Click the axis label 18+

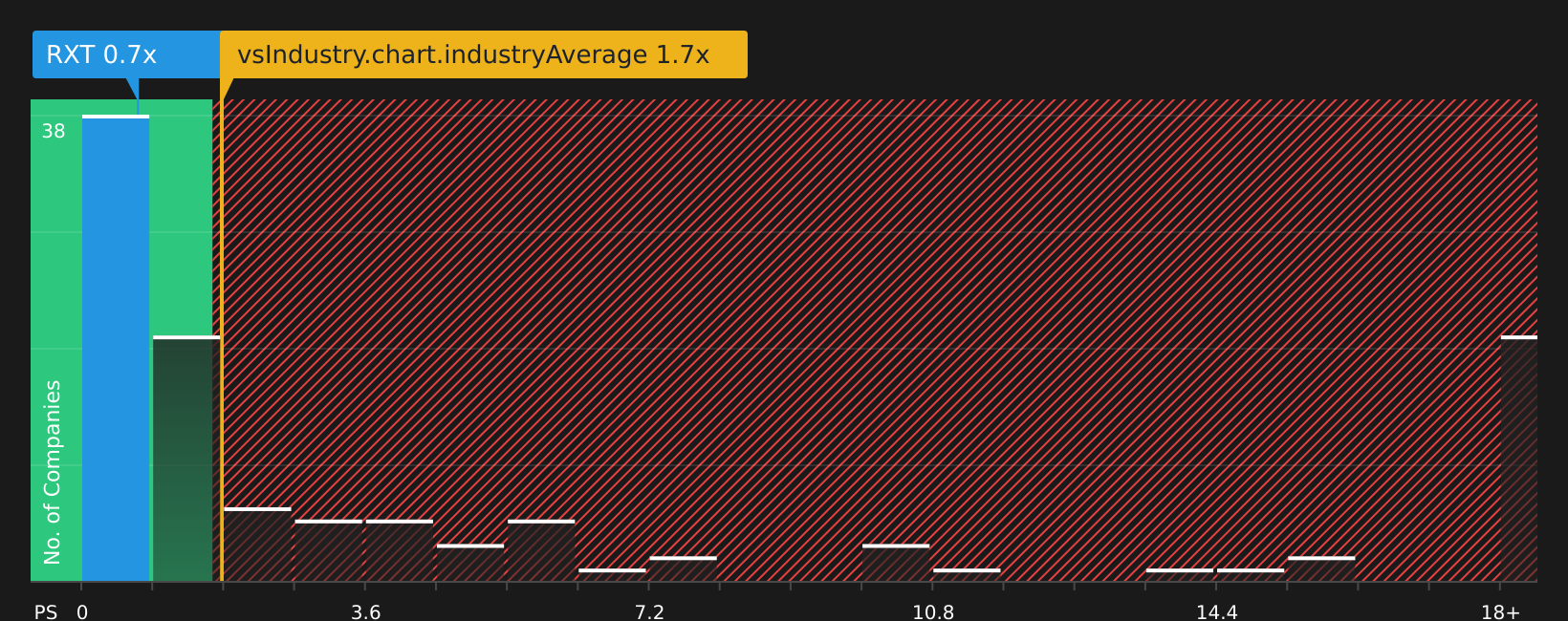point(1500,611)
